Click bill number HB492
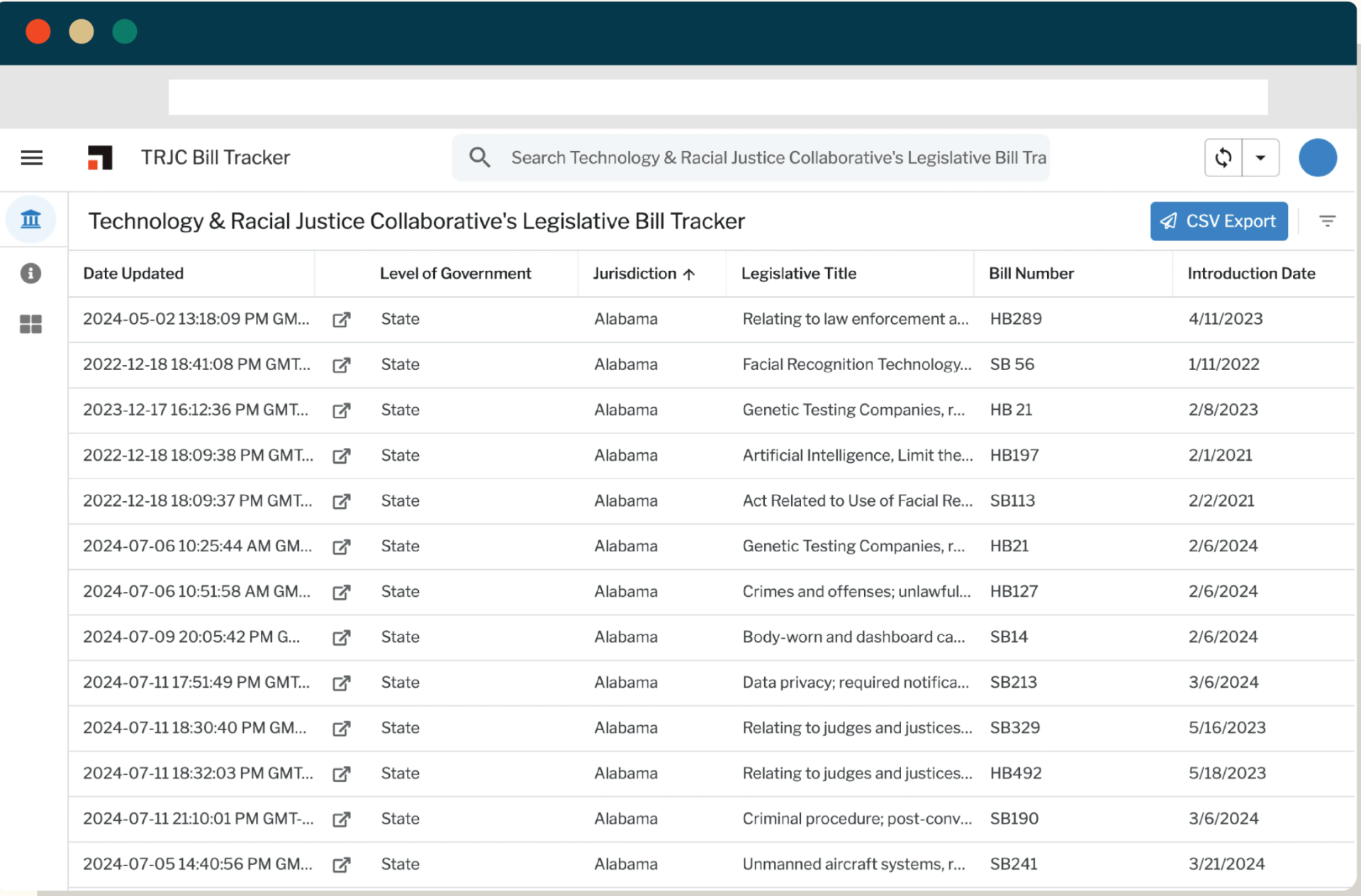The width and height of the screenshot is (1361, 896). 1016,773
